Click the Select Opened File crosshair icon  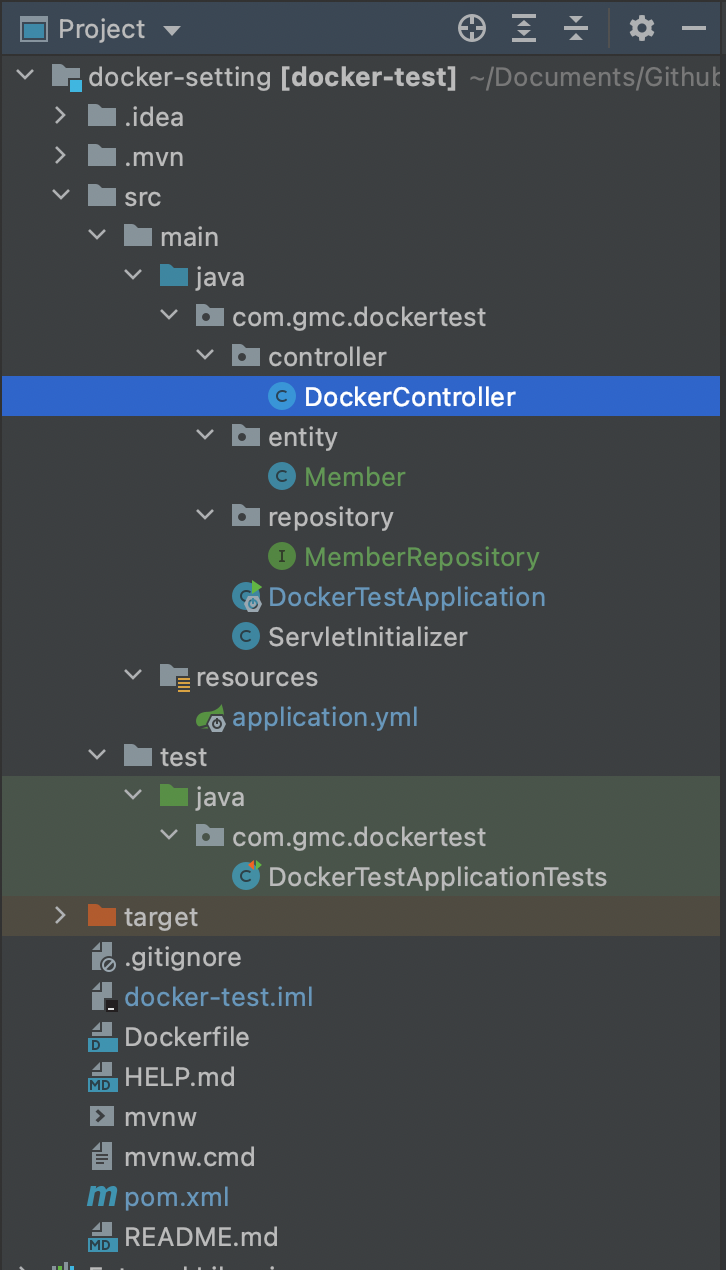click(472, 29)
